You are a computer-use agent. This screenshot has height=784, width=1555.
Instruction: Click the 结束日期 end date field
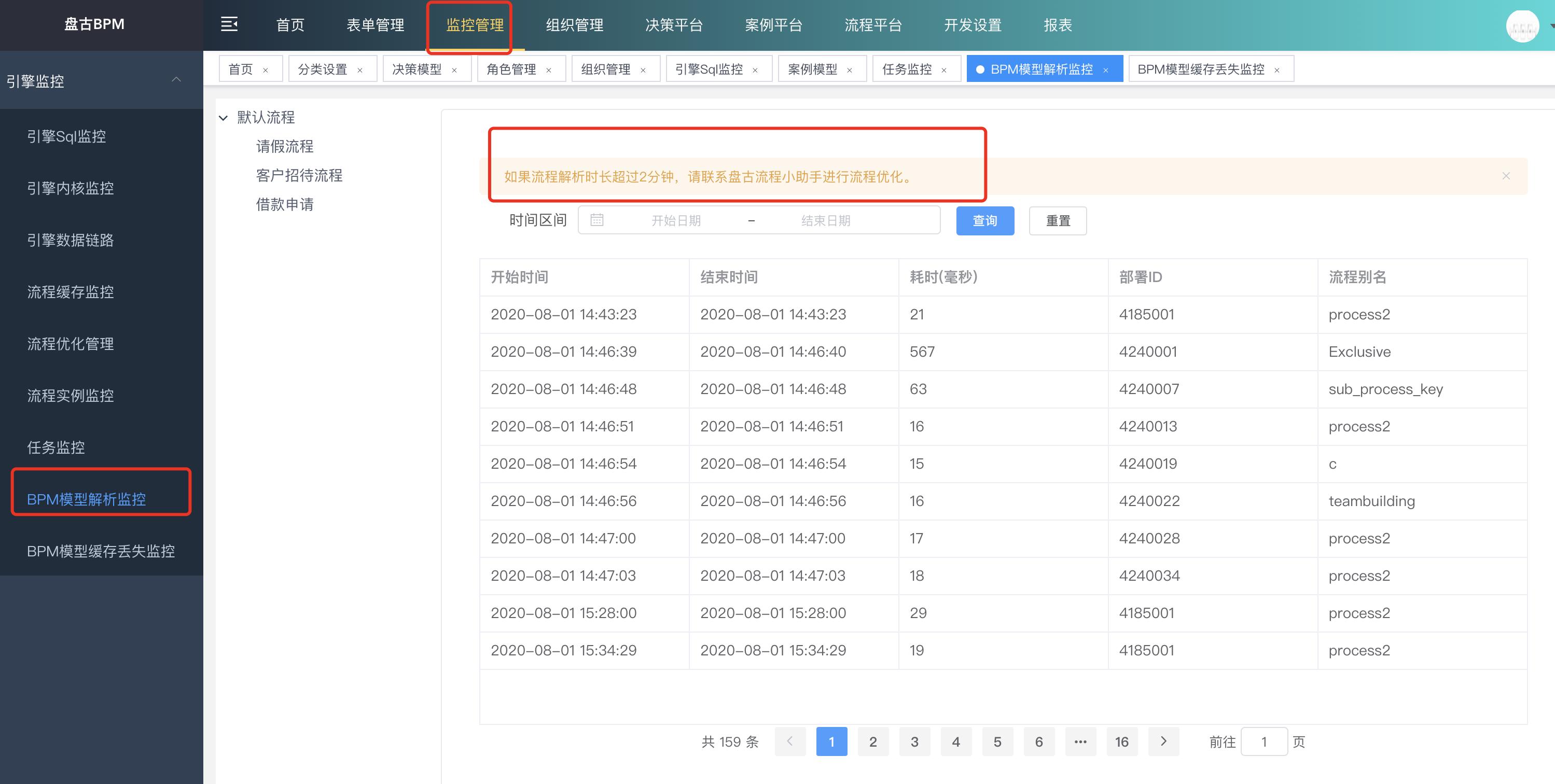(826, 221)
